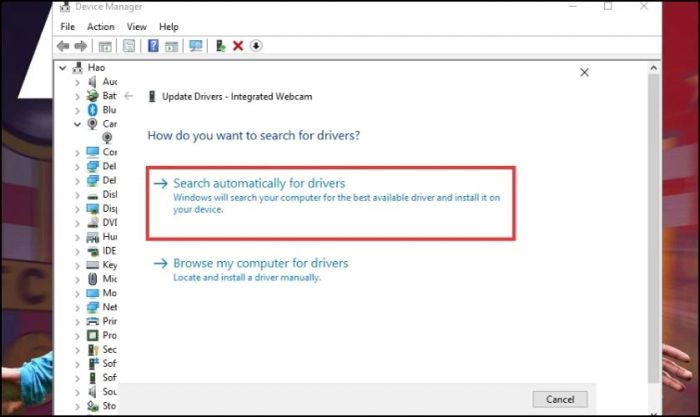Viewport: 700px width, 417px height.
Task: Select the DVD drives icon
Action: click(x=92, y=222)
